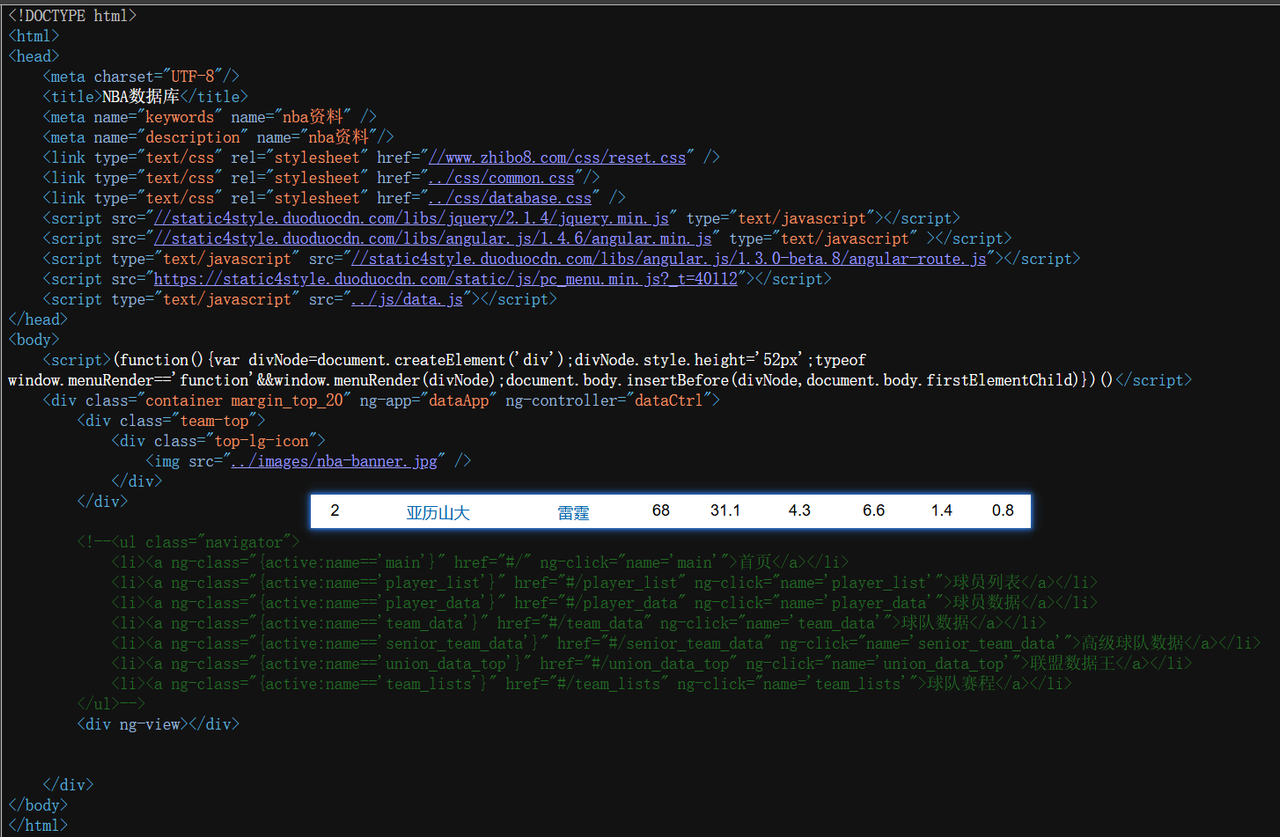1280x837 pixels.
Task: Open the ../js/data.js script link
Action: point(407,299)
